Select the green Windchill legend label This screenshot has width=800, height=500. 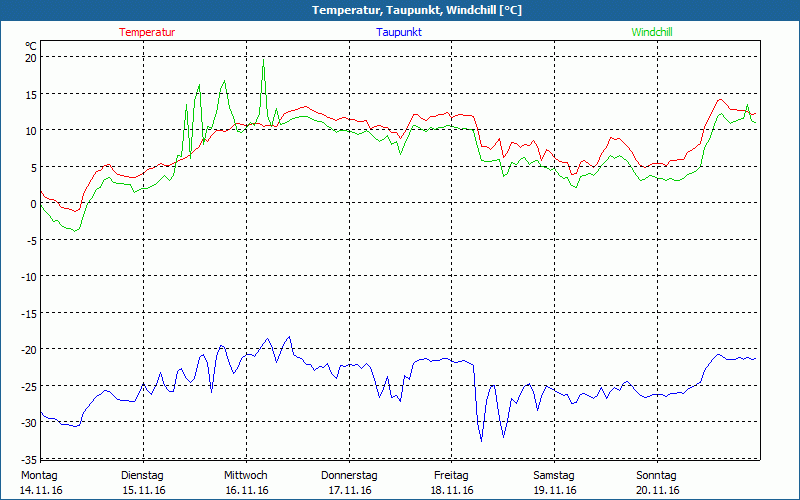pos(651,32)
